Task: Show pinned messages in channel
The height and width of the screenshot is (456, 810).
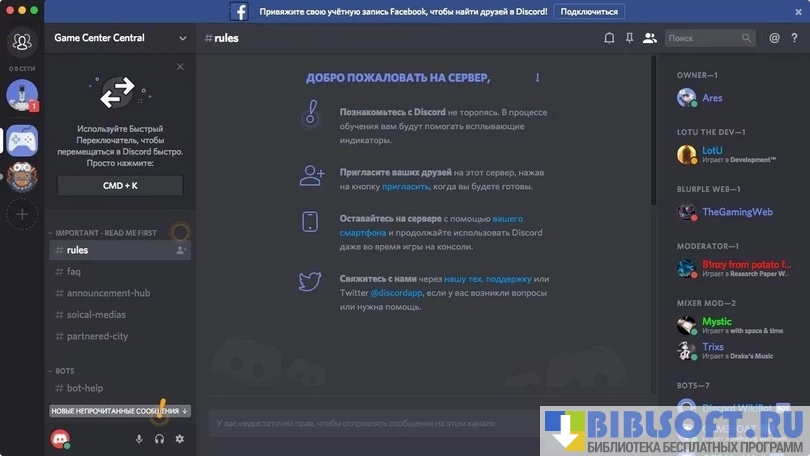Action: [x=629, y=38]
